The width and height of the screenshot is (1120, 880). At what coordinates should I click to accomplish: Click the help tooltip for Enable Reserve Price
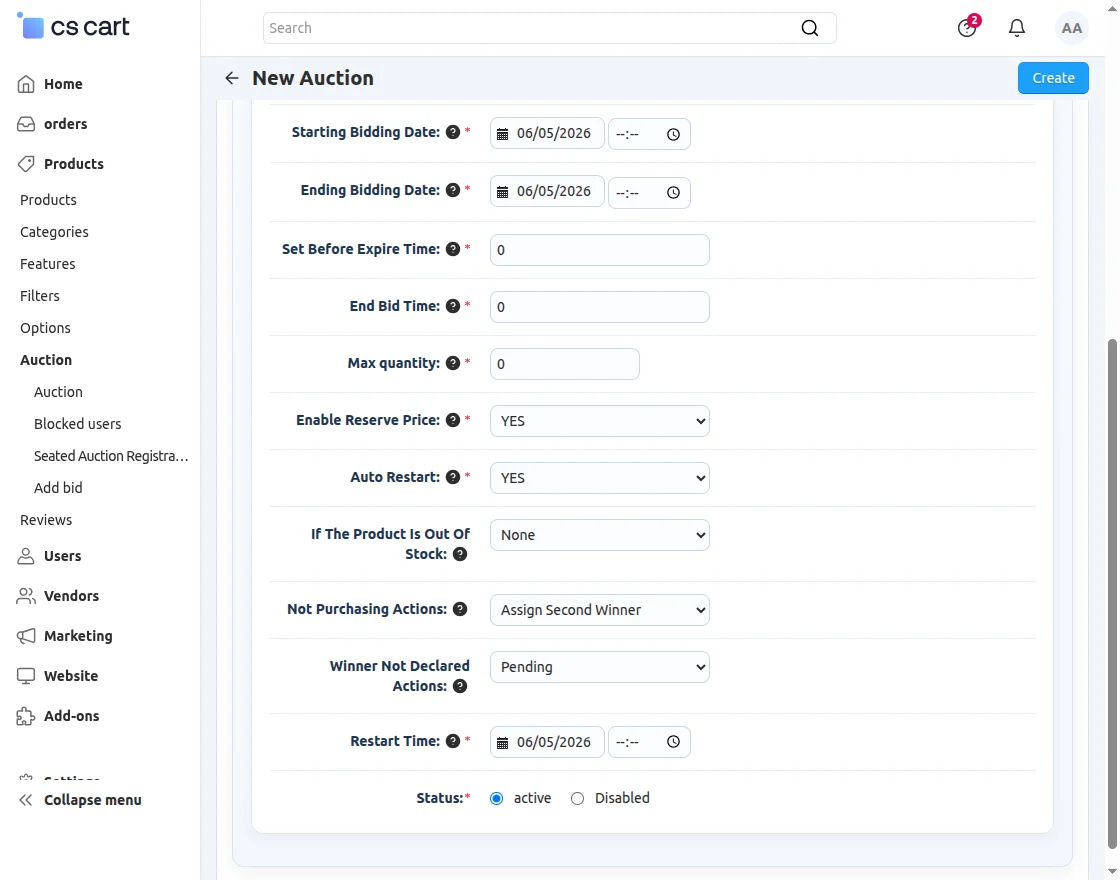(453, 420)
